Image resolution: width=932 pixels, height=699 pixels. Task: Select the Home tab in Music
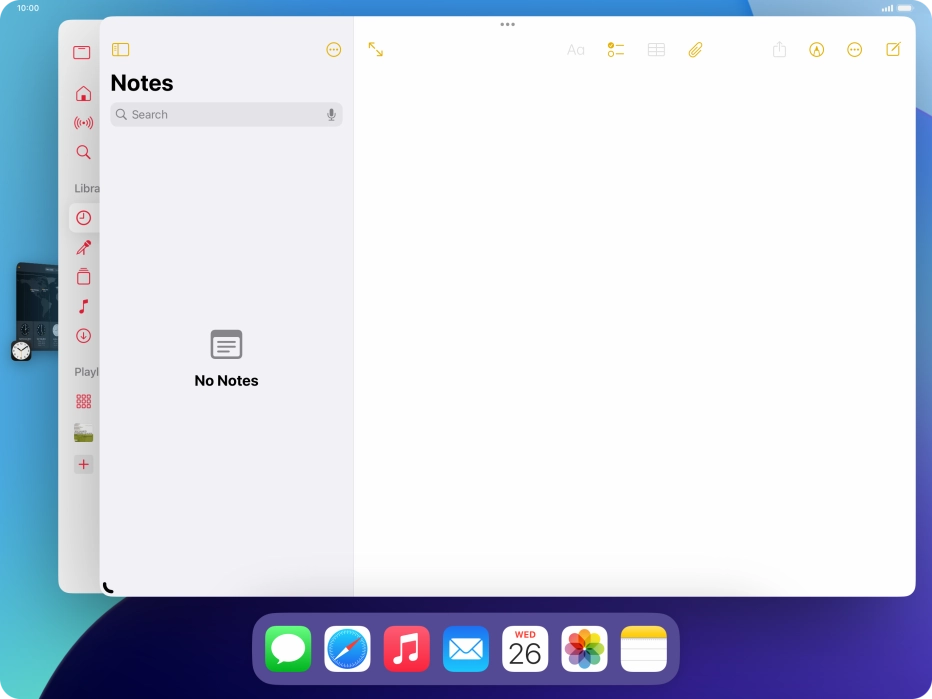point(84,92)
